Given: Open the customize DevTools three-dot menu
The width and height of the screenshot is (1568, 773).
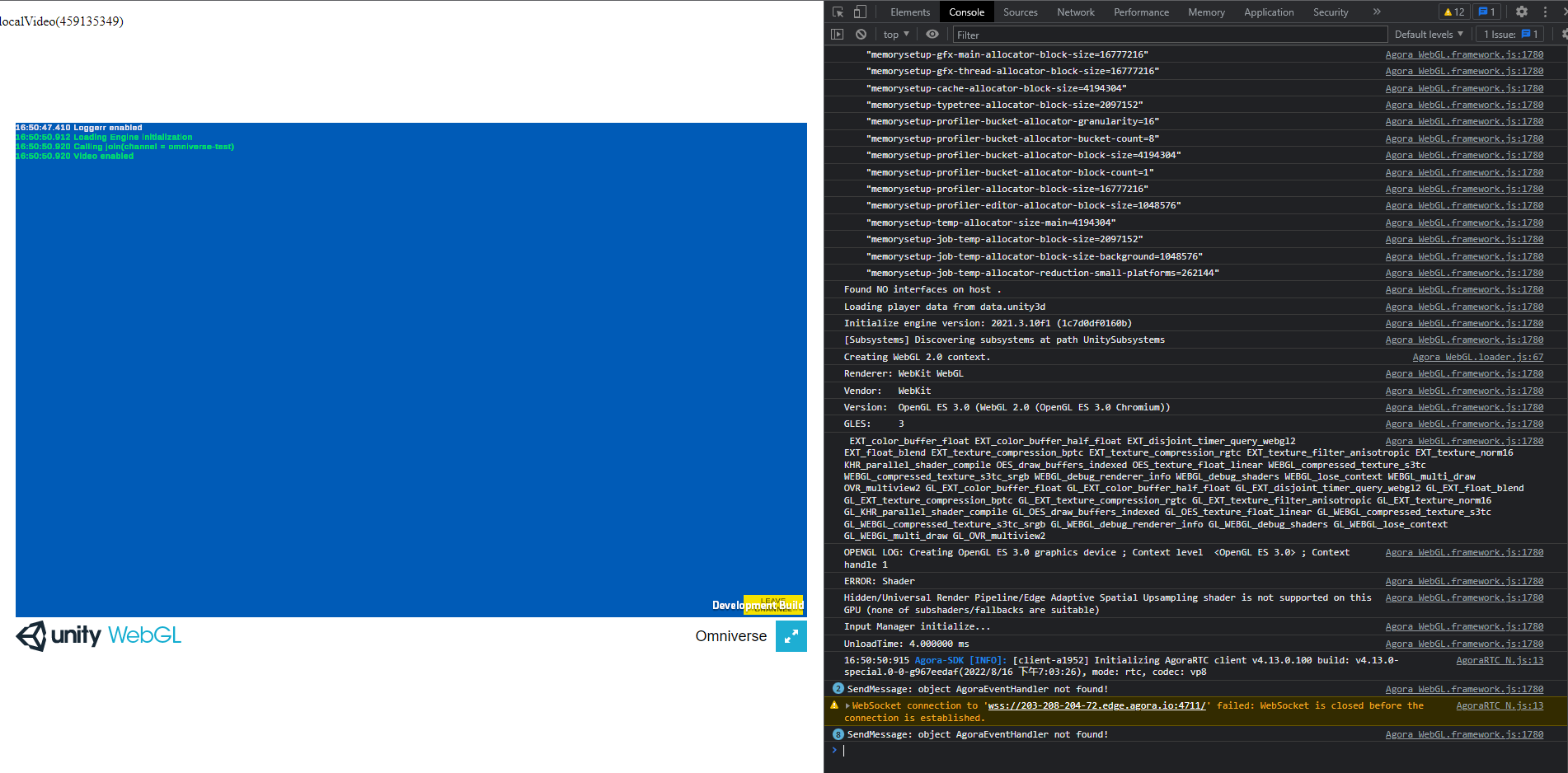Looking at the screenshot, I should (1545, 12).
